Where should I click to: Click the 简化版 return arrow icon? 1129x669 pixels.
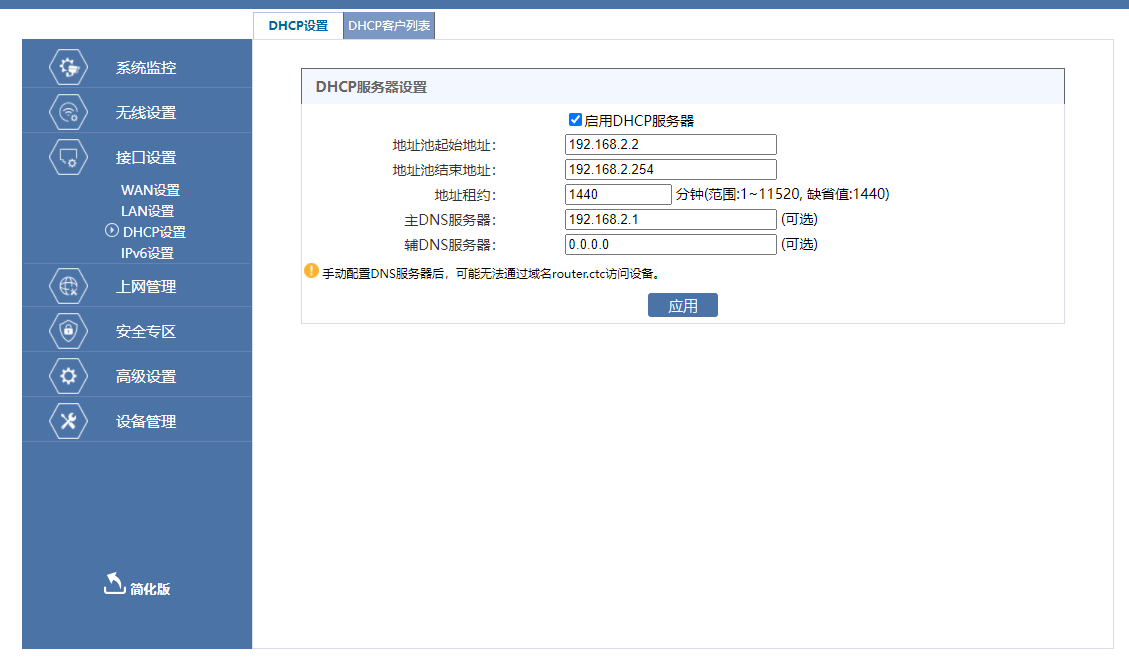click(x=115, y=583)
